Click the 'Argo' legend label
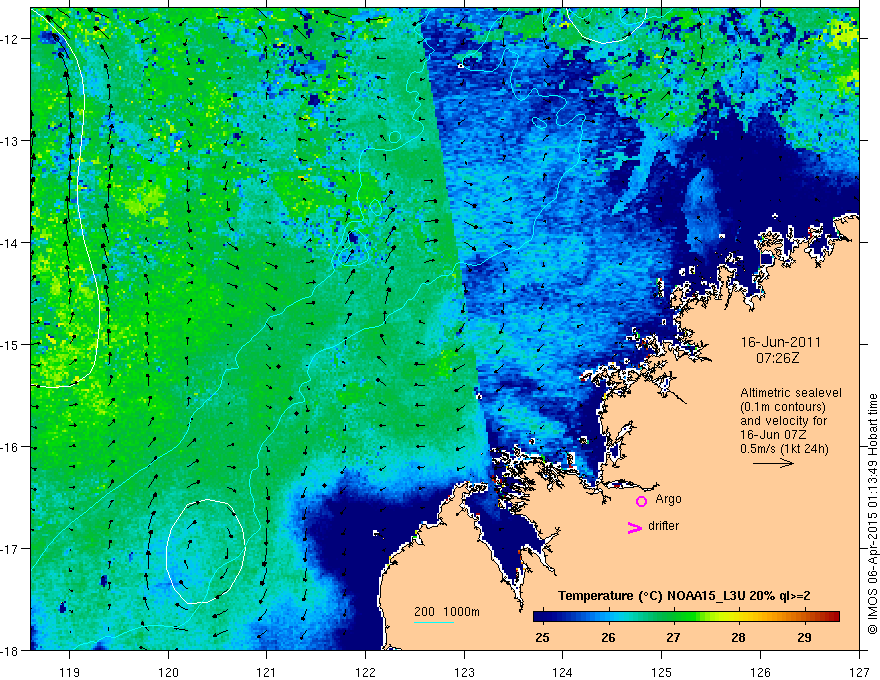880x680 pixels. click(668, 499)
